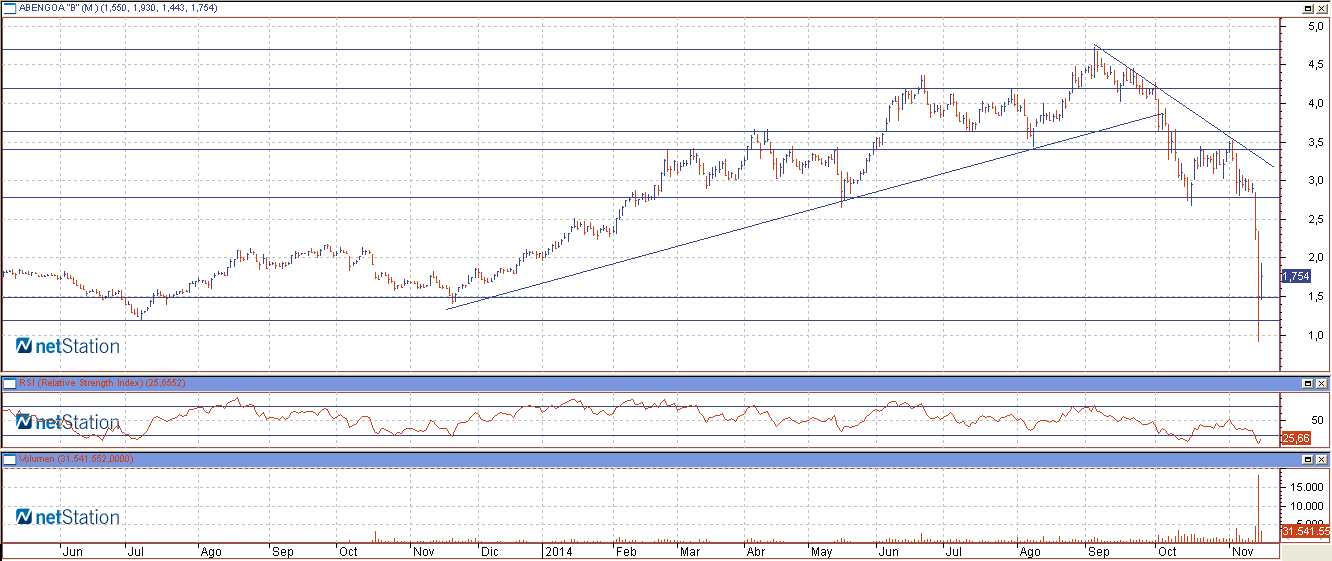Click the Sep label at far-right time axis
The image size is (1332, 561).
click(1097, 551)
